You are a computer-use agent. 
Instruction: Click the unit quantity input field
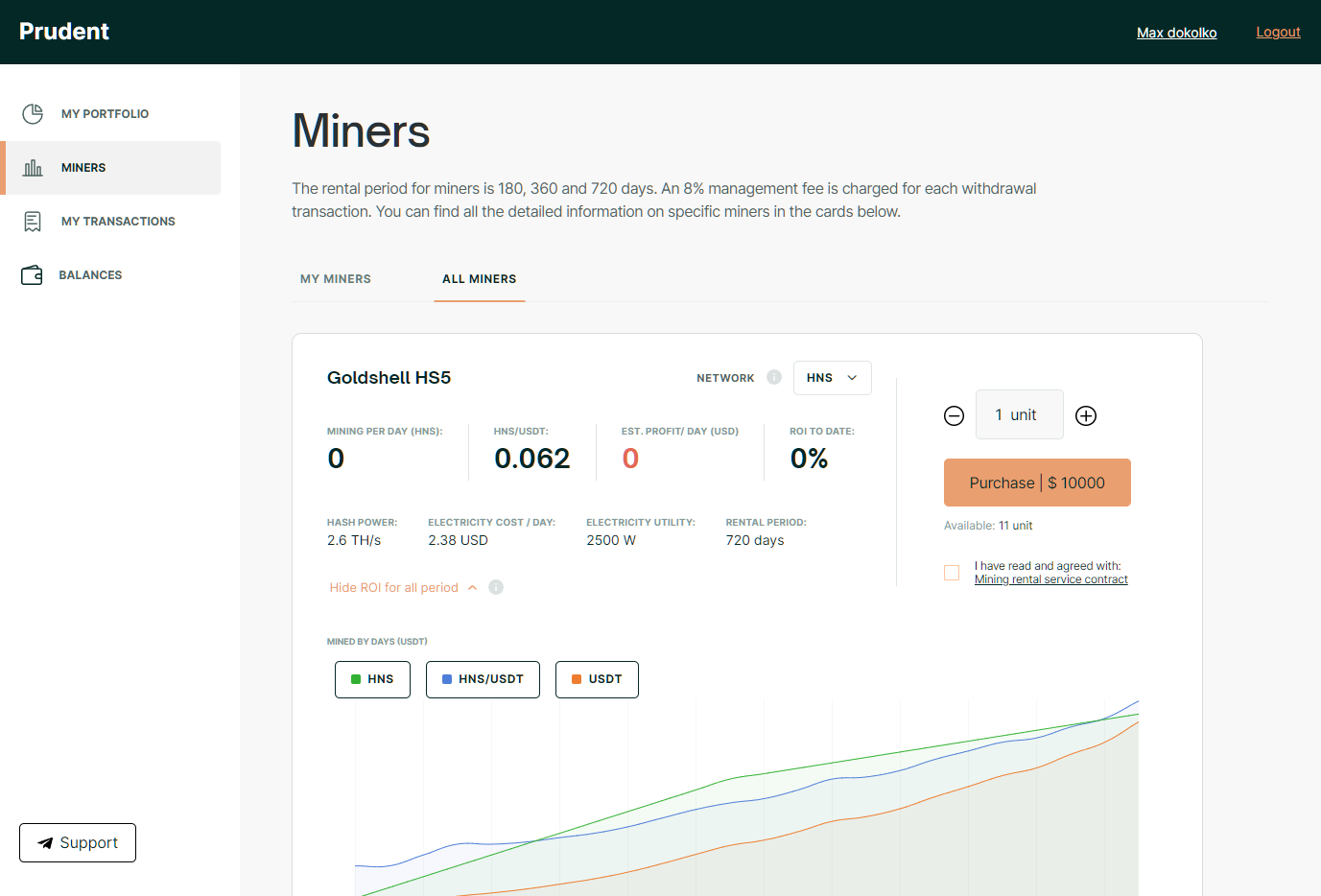tap(1020, 414)
